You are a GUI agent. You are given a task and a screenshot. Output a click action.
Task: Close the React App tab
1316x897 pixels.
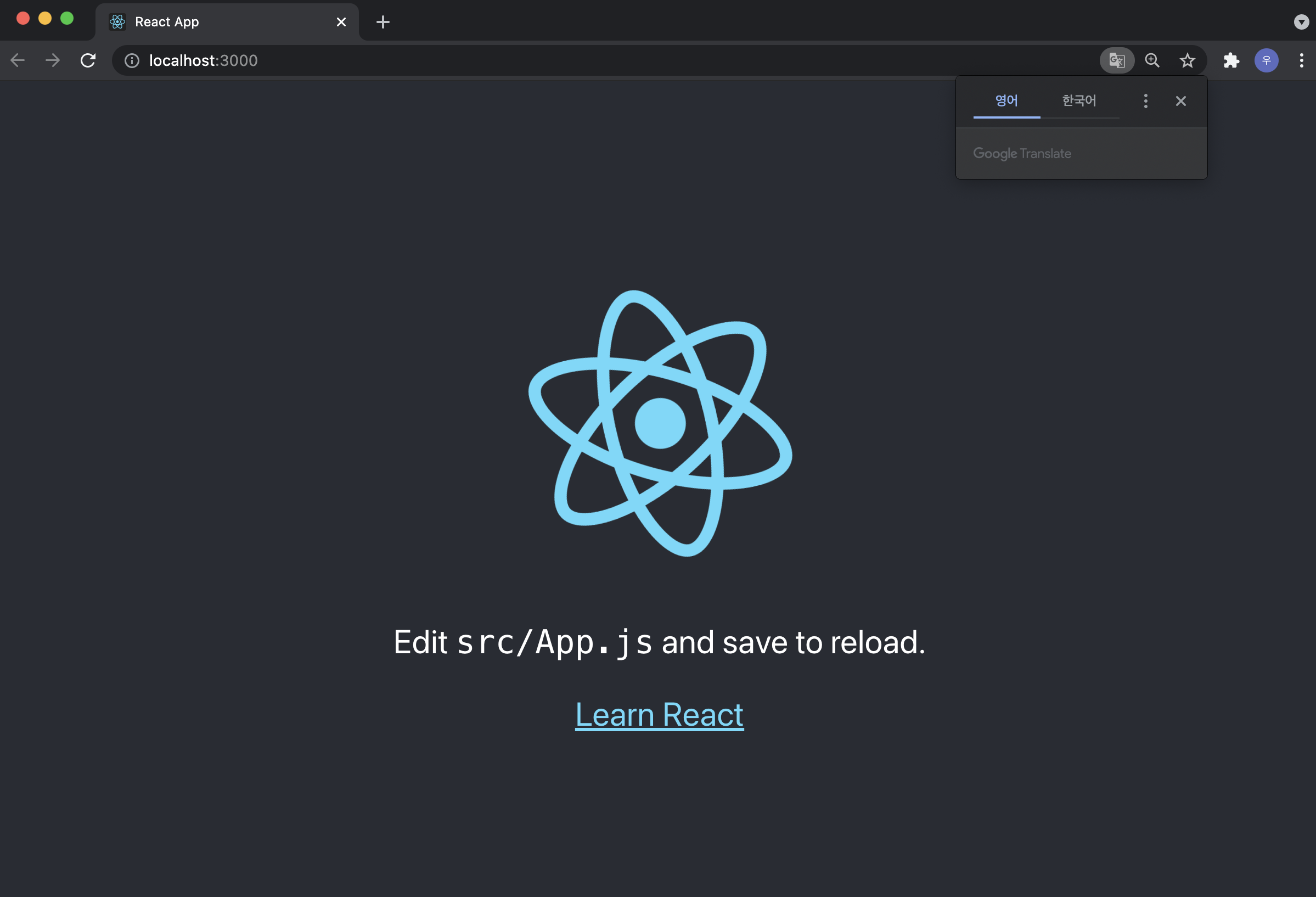(341, 22)
